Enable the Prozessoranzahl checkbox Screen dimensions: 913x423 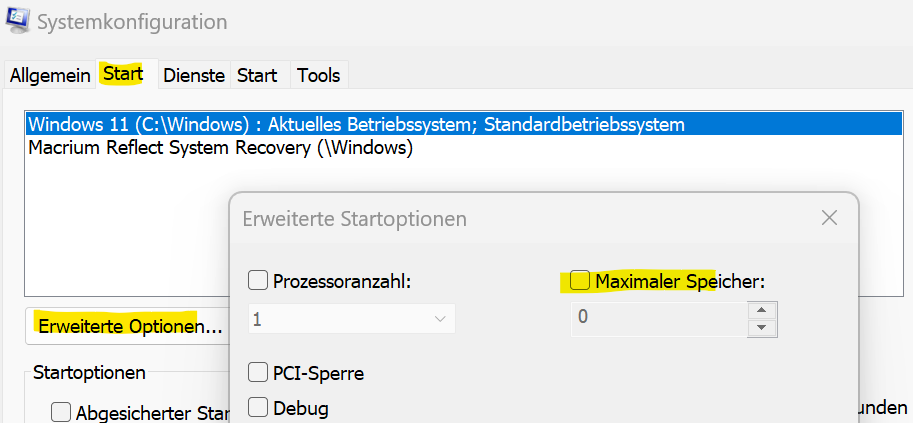[258, 281]
